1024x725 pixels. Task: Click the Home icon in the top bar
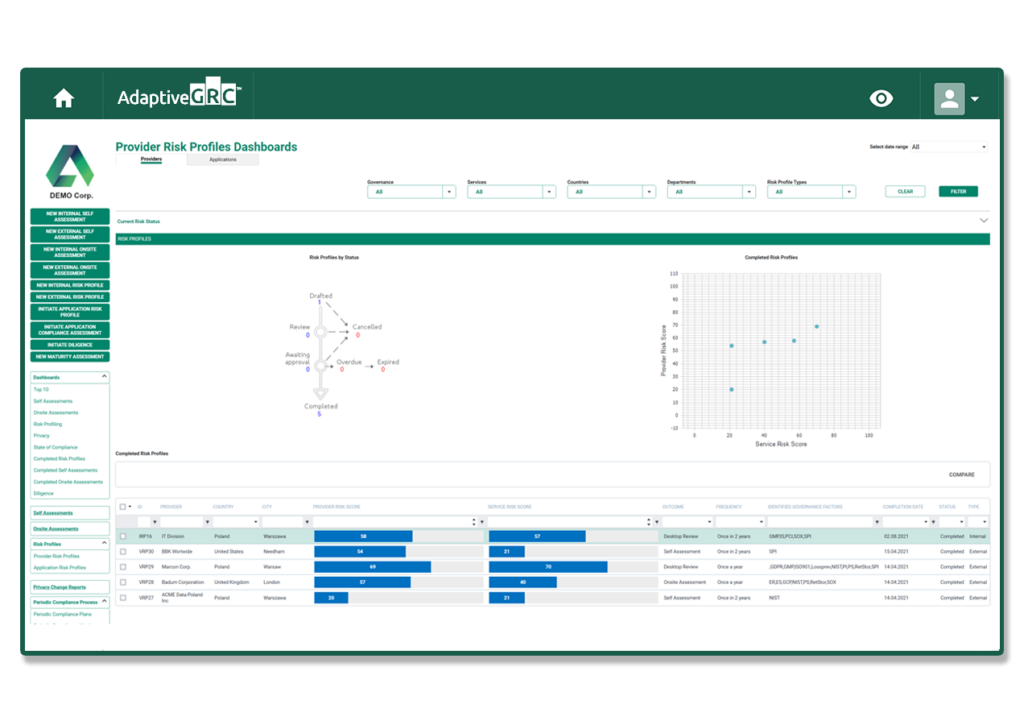coord(64,97)
